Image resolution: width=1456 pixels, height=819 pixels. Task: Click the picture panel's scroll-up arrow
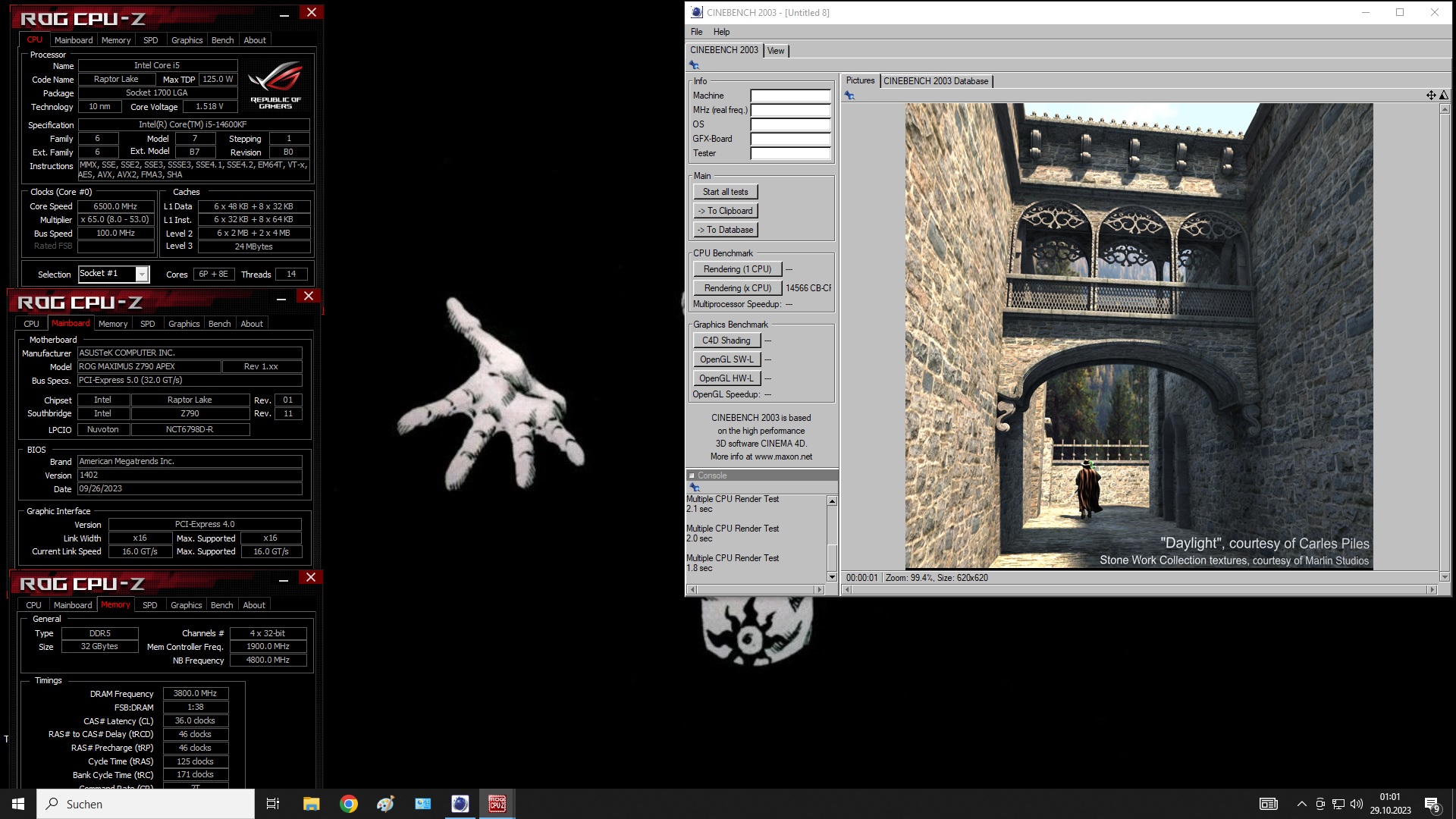tap(1445, 109)
